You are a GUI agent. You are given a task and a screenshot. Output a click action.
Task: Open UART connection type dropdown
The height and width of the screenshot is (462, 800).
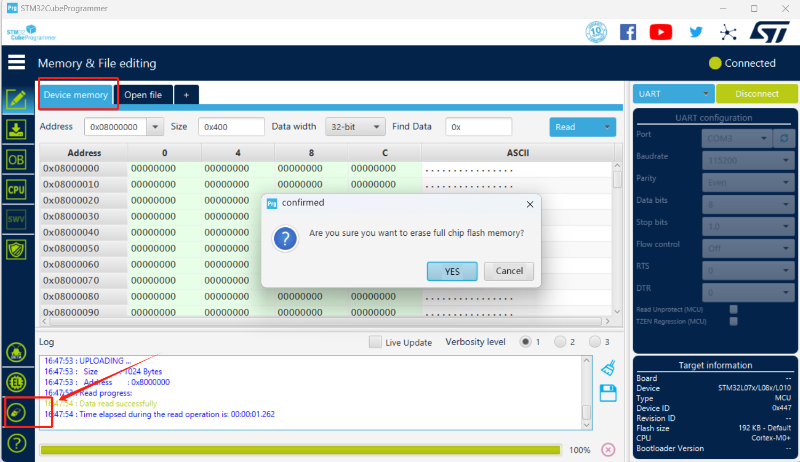point(673,94)
